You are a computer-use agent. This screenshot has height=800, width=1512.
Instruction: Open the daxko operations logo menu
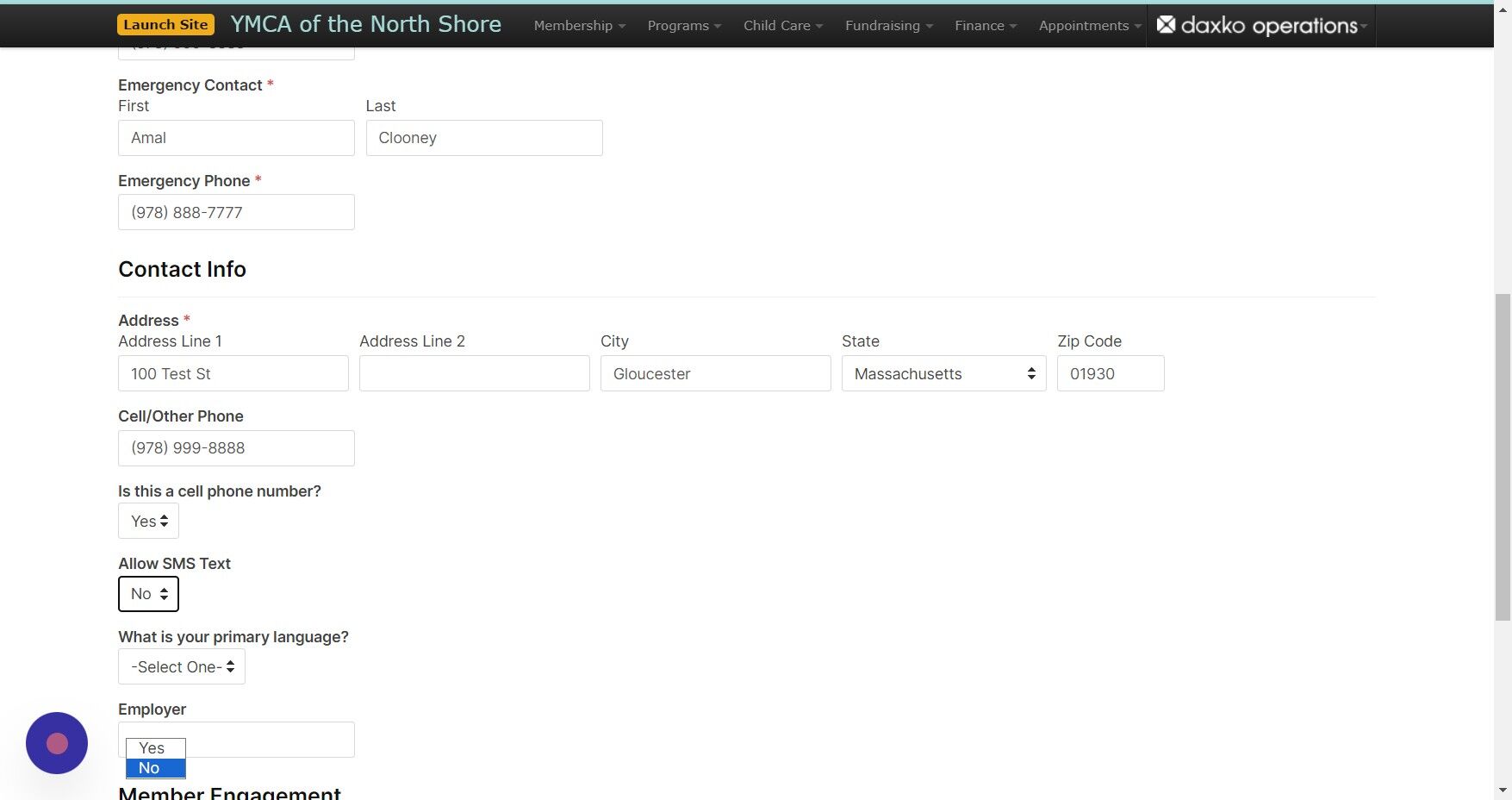tap(1260, 25)
